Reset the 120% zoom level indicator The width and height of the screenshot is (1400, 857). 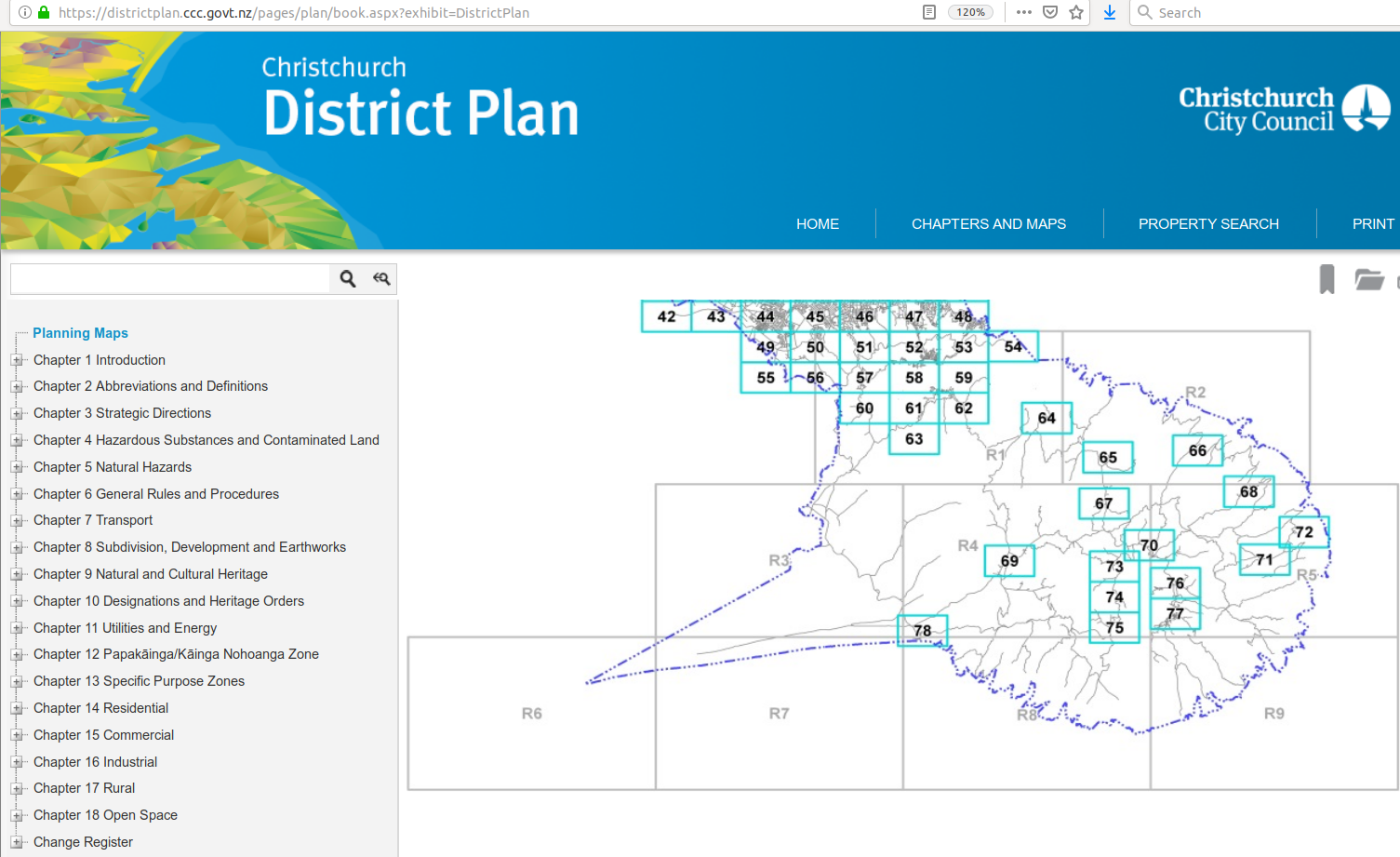970,12
